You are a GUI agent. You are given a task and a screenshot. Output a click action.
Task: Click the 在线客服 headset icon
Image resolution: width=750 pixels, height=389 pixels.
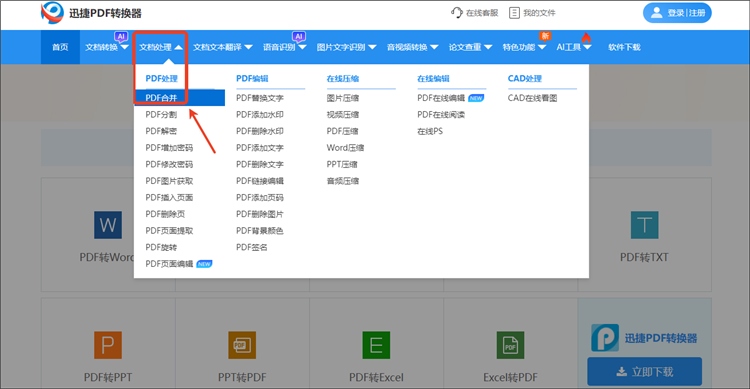[456, 13]
